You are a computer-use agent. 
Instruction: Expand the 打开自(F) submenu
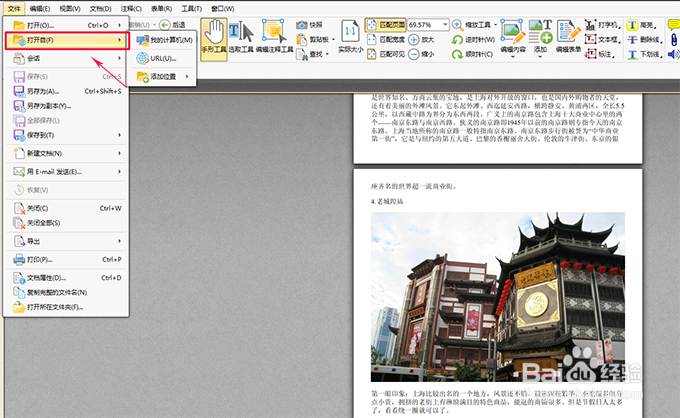click(x=67, y=40)
